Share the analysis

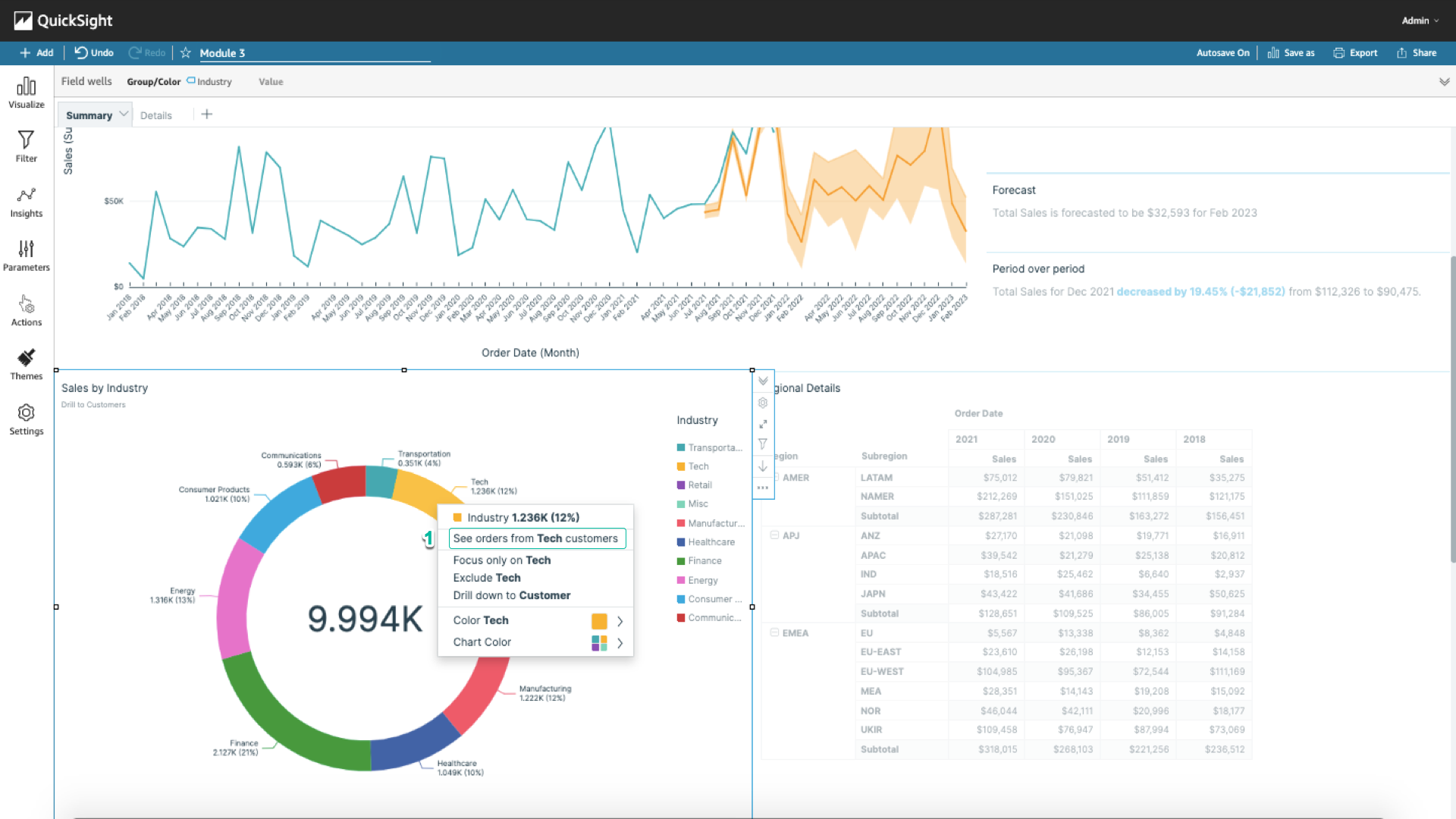click(1417, 53)
